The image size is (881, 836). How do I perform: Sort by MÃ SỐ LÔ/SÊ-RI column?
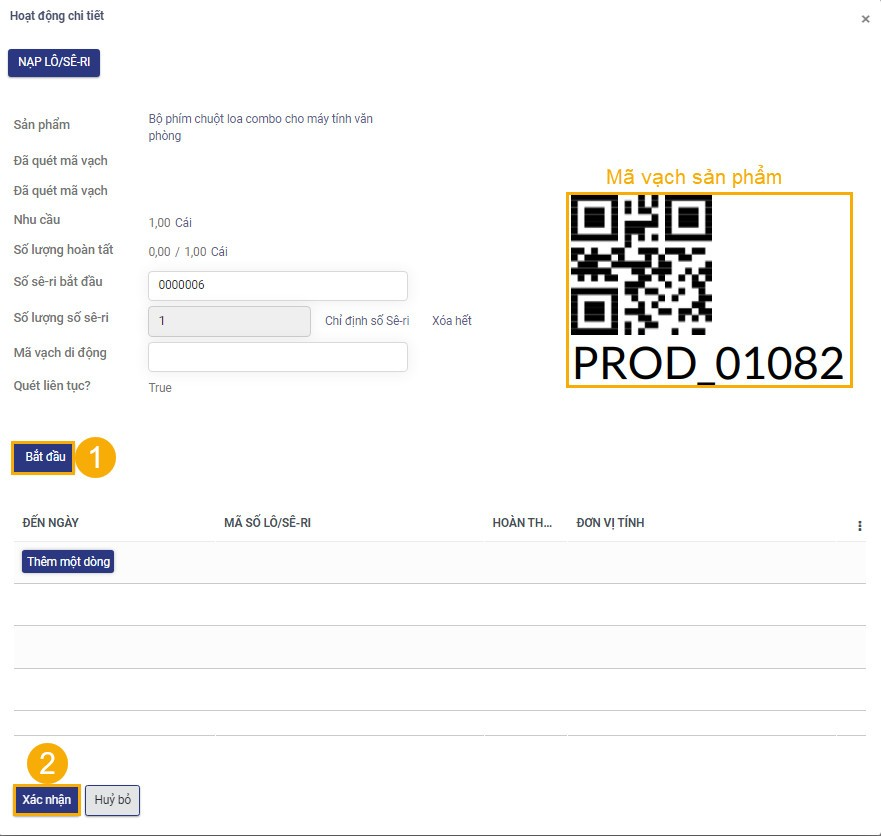267,523
